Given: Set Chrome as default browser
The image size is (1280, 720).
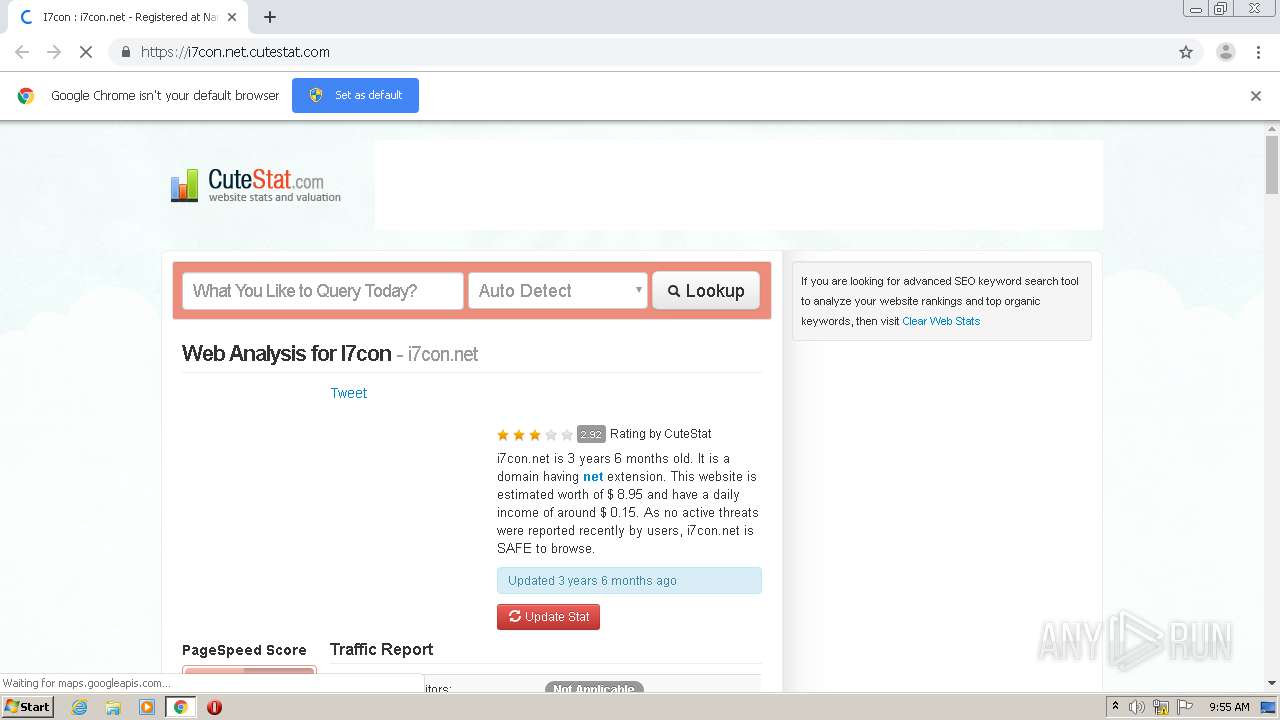Looking at the screenshot, I should click(x=355, y=95).
